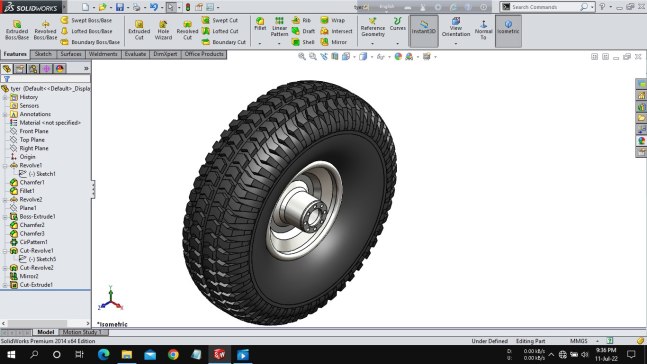Switch to the DimXpert tab
The width and height of the screenshot is (647, 364).
pos(165,54)
